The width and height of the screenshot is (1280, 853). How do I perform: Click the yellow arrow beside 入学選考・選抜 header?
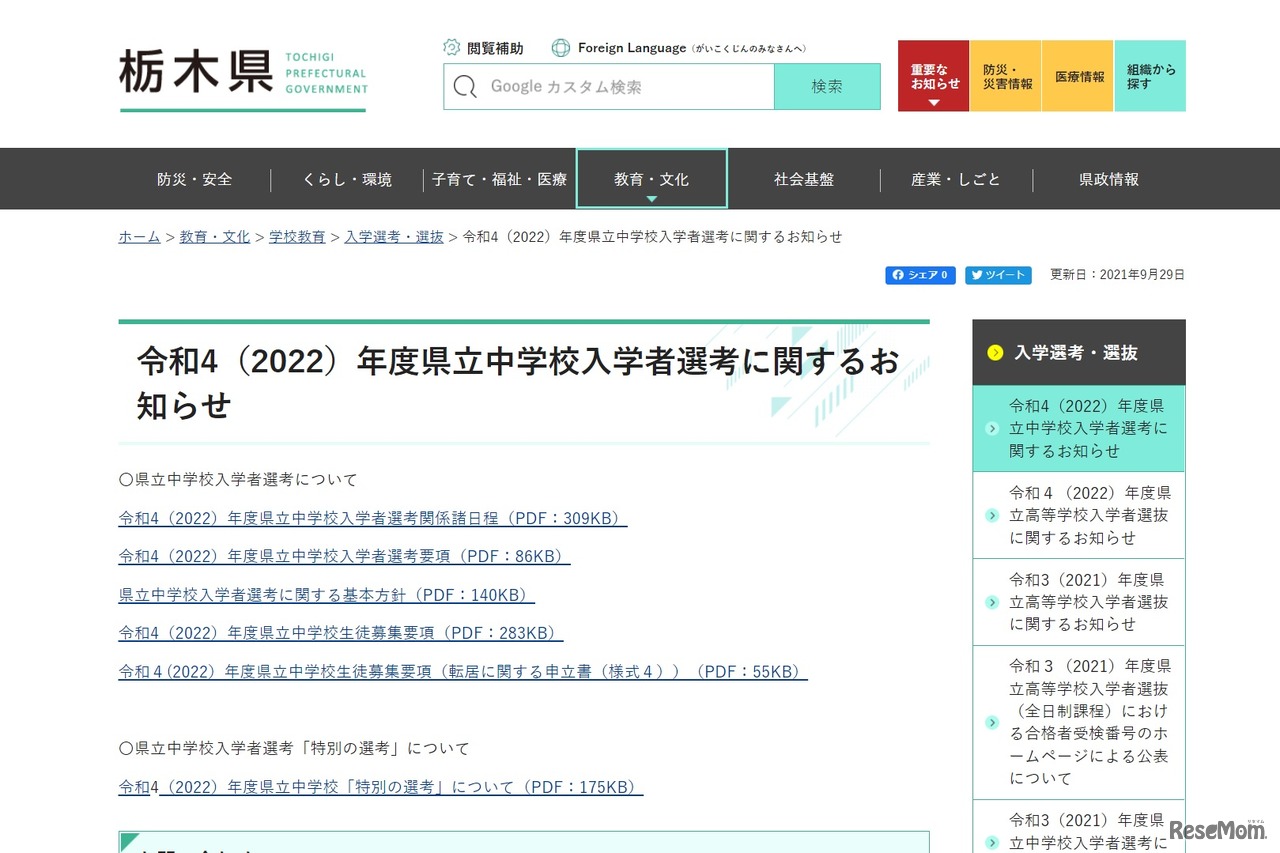pyautogui.click(x=993, y=352)
